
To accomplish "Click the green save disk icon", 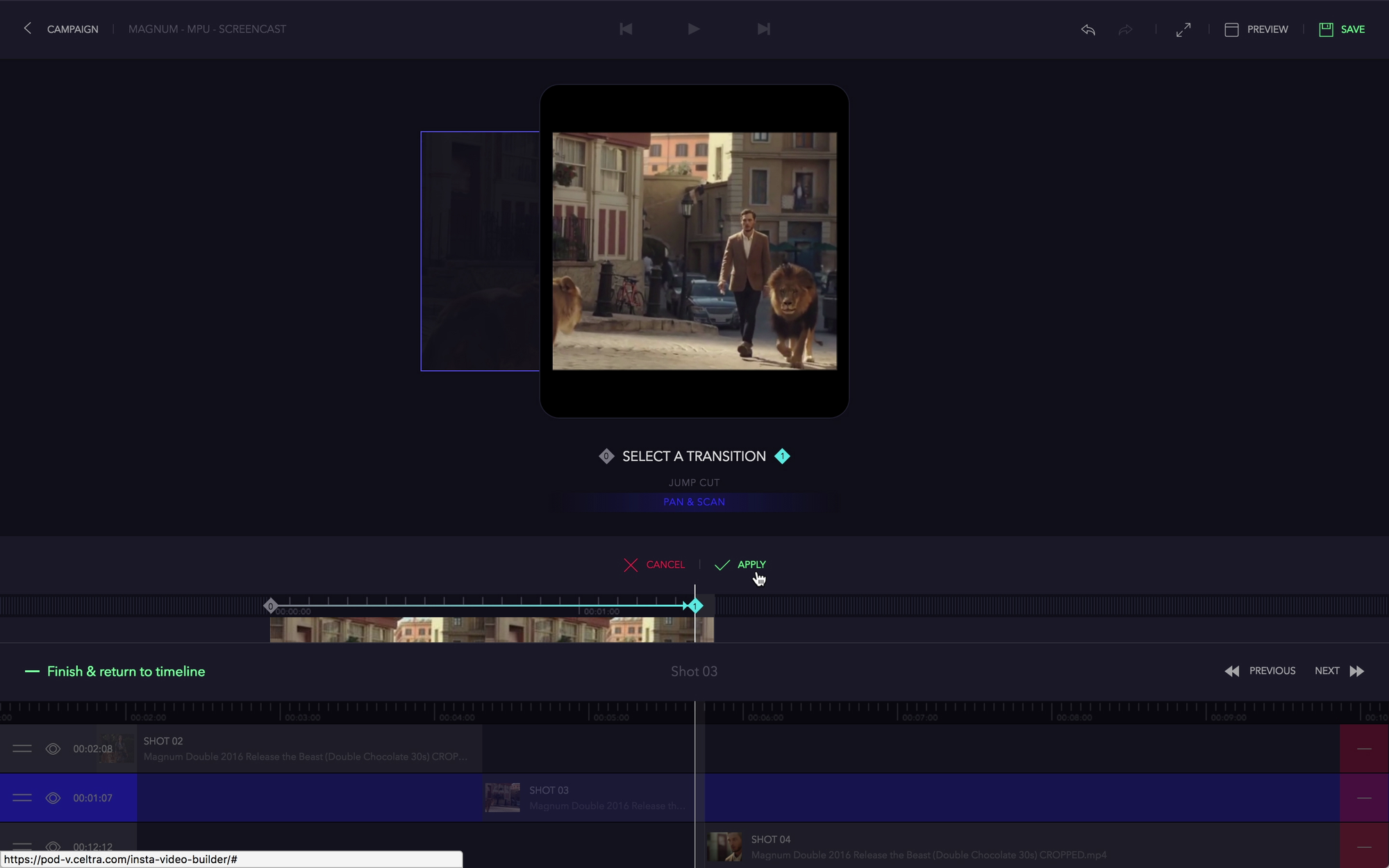I will 1326,29.
